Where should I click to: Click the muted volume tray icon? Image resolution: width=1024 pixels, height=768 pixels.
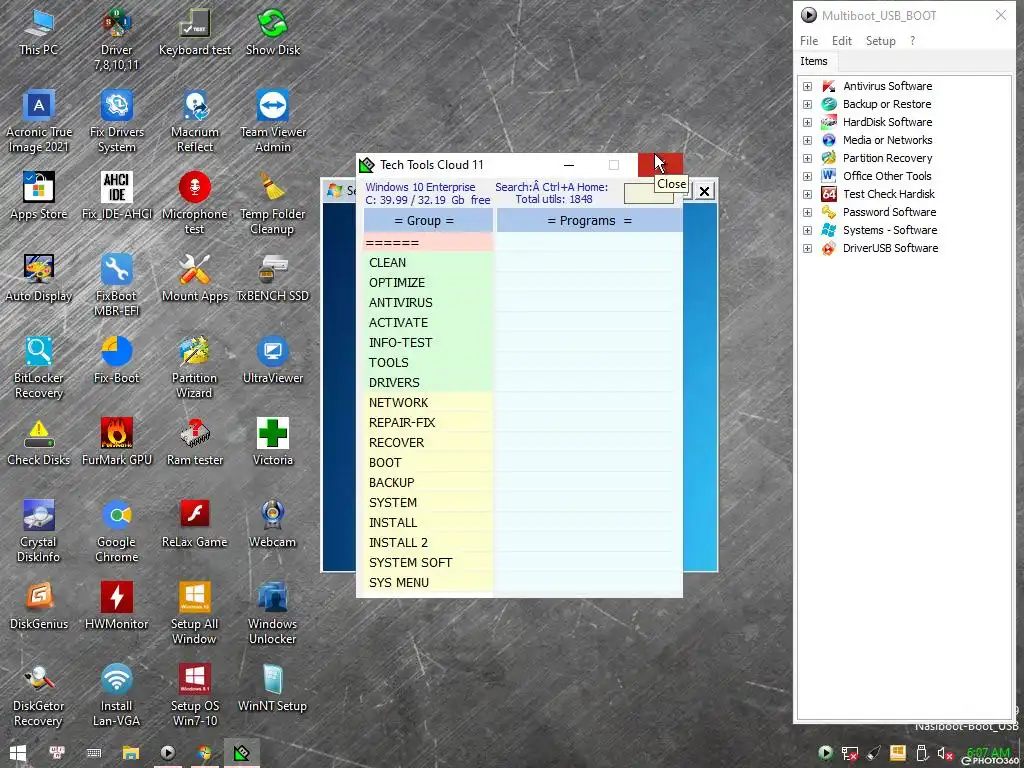coord(944,754)
